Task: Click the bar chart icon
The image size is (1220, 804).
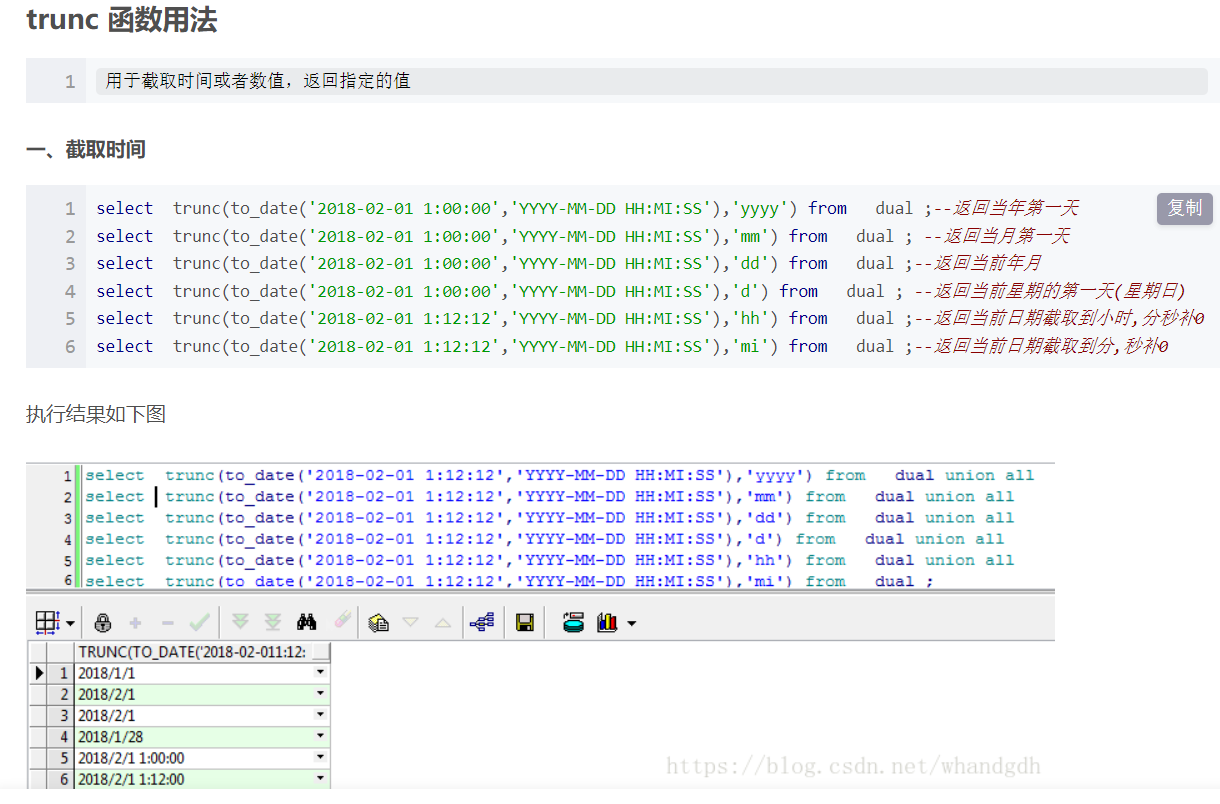Action: 607,623
